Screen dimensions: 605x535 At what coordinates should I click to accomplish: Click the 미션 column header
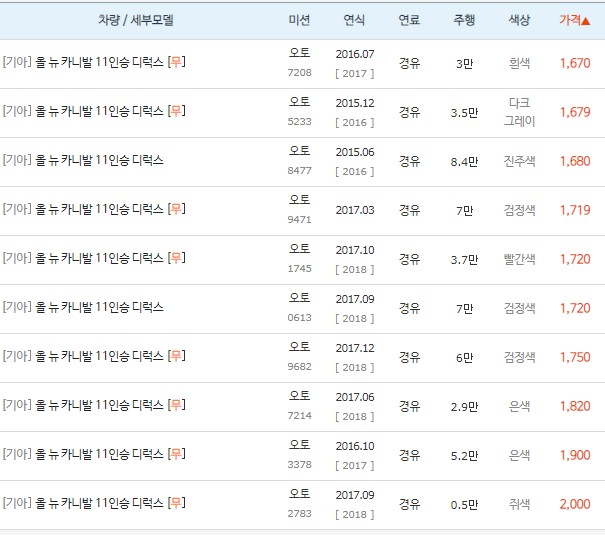(x=299, y=20)
